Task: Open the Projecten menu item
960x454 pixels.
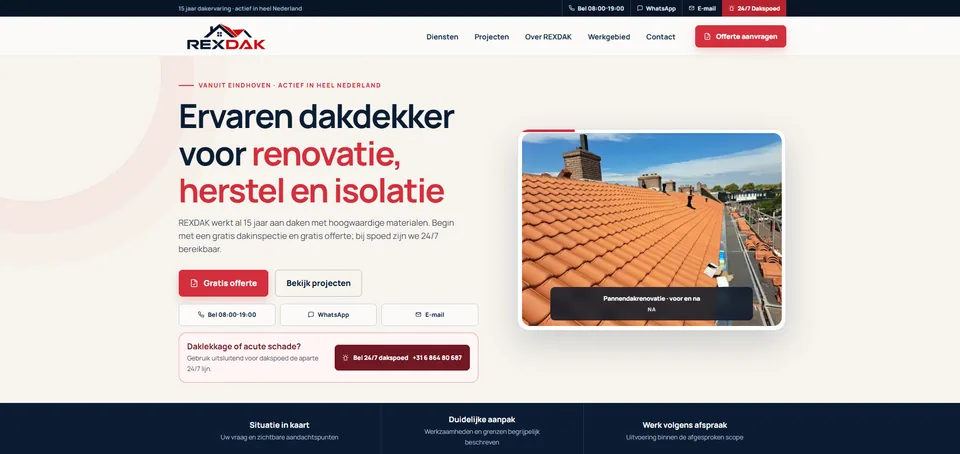Action: tap(492, 37)
